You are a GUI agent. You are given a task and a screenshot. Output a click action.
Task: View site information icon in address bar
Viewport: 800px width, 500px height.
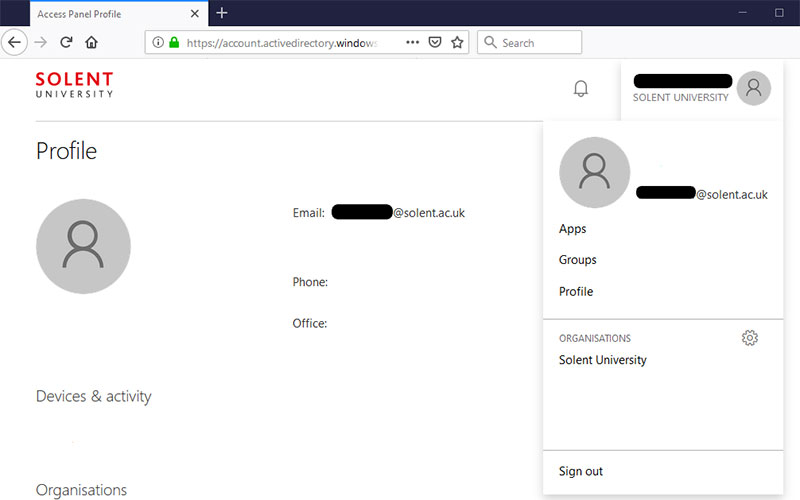158,42
